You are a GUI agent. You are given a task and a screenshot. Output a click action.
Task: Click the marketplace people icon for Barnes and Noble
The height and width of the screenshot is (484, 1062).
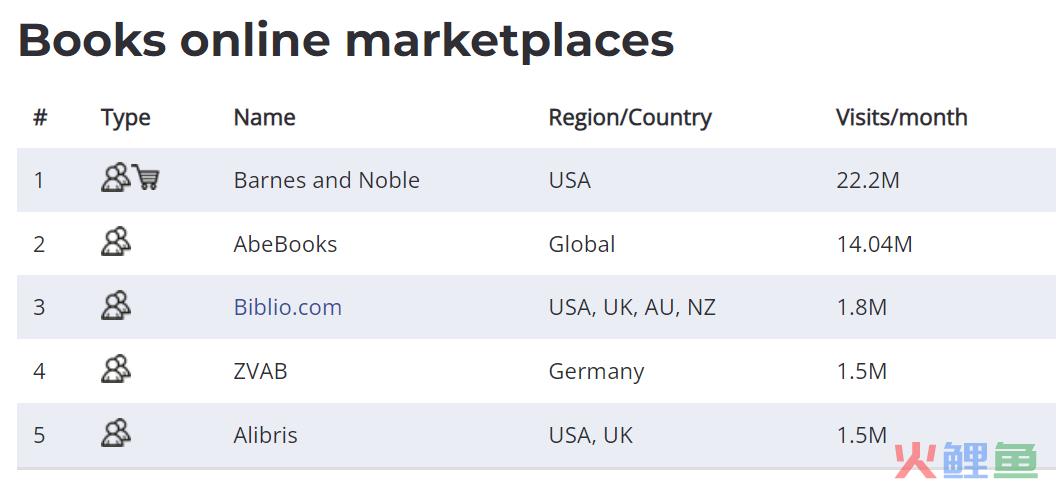pos(116,178)
